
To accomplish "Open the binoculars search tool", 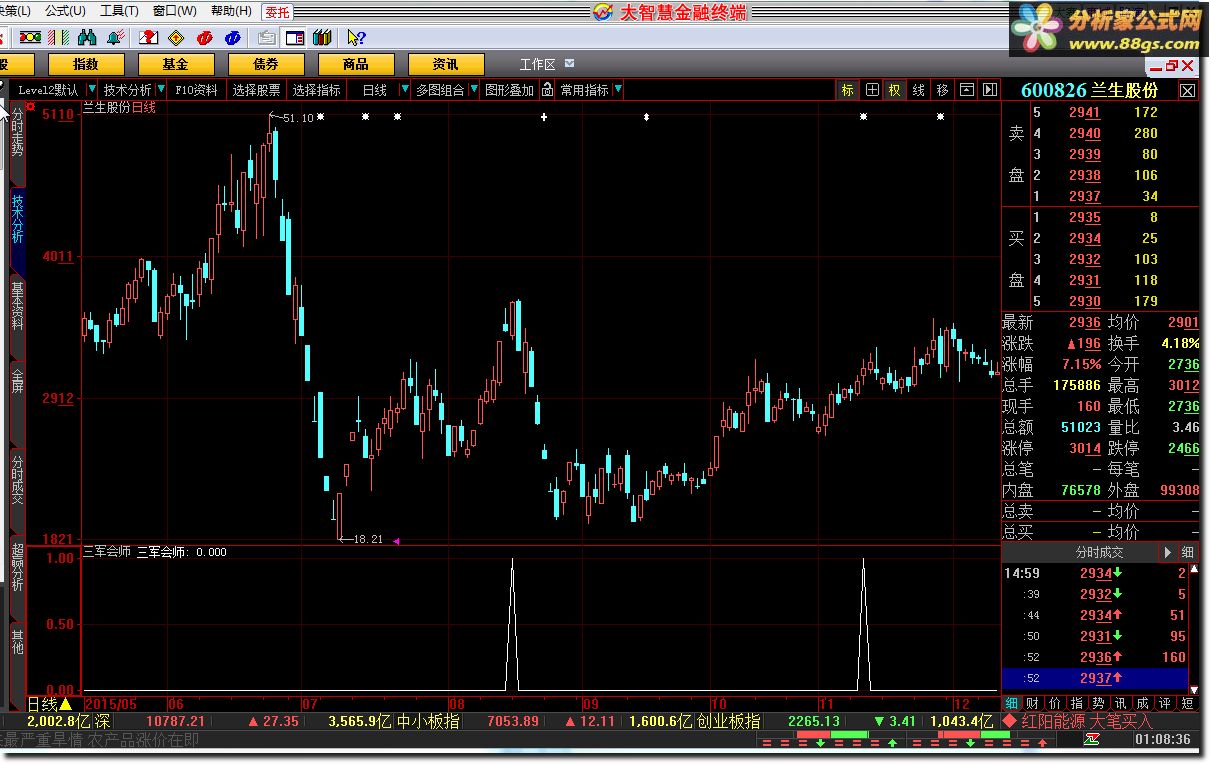I will click(x=87, y=38).
